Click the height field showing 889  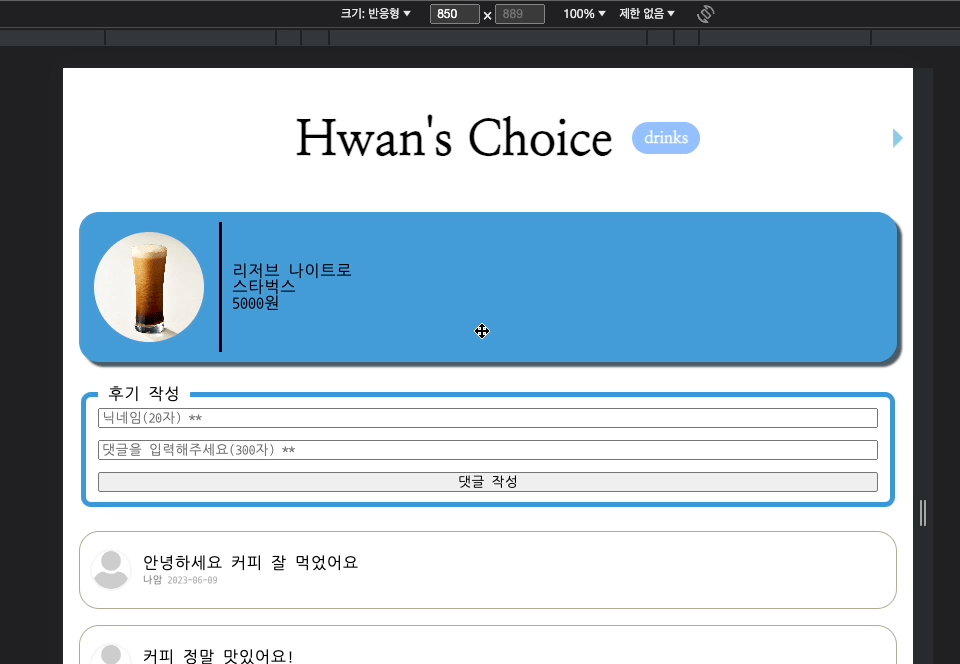coord(520,13)
